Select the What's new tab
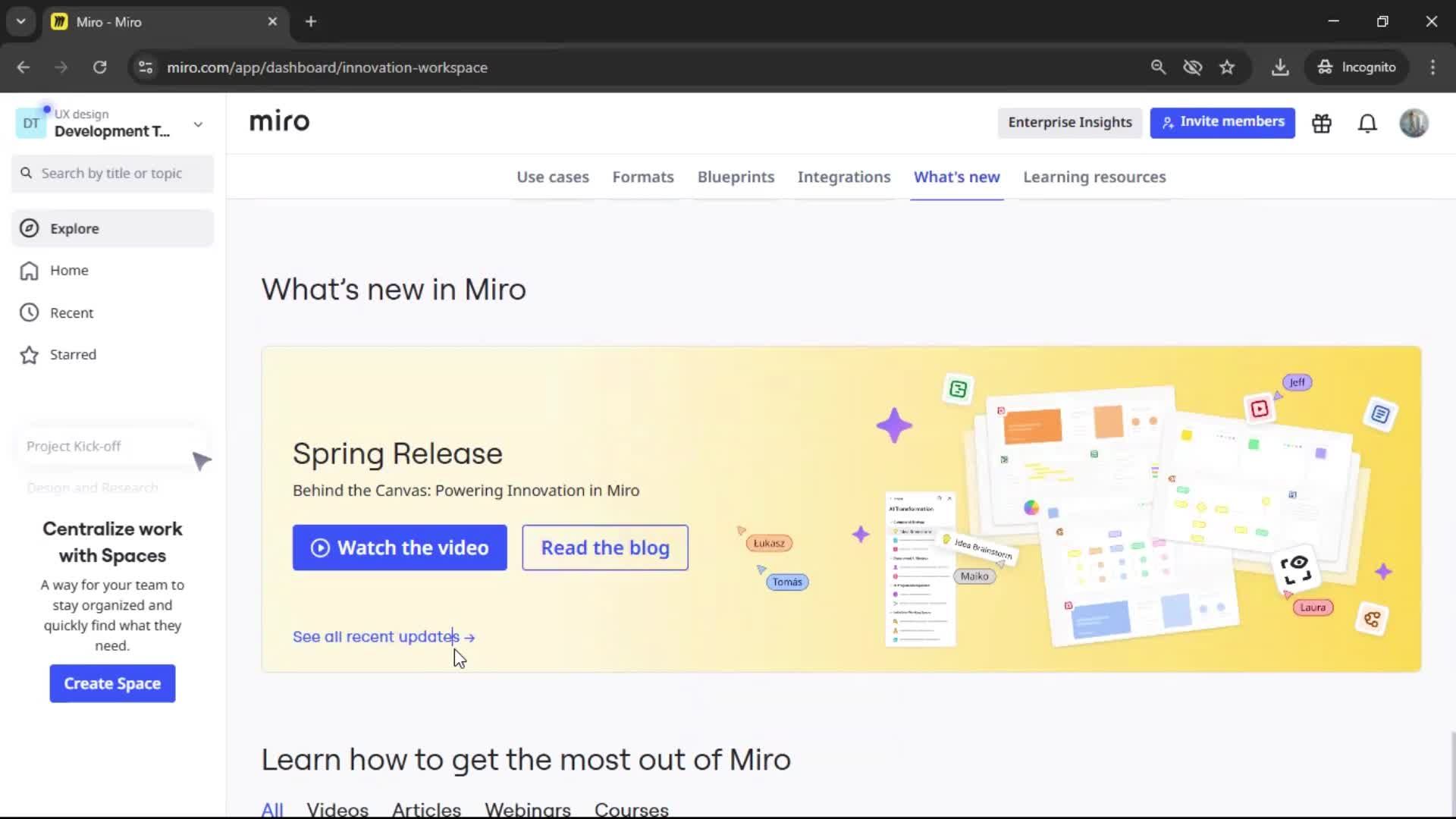1456x819 pixels. (957, 177)
